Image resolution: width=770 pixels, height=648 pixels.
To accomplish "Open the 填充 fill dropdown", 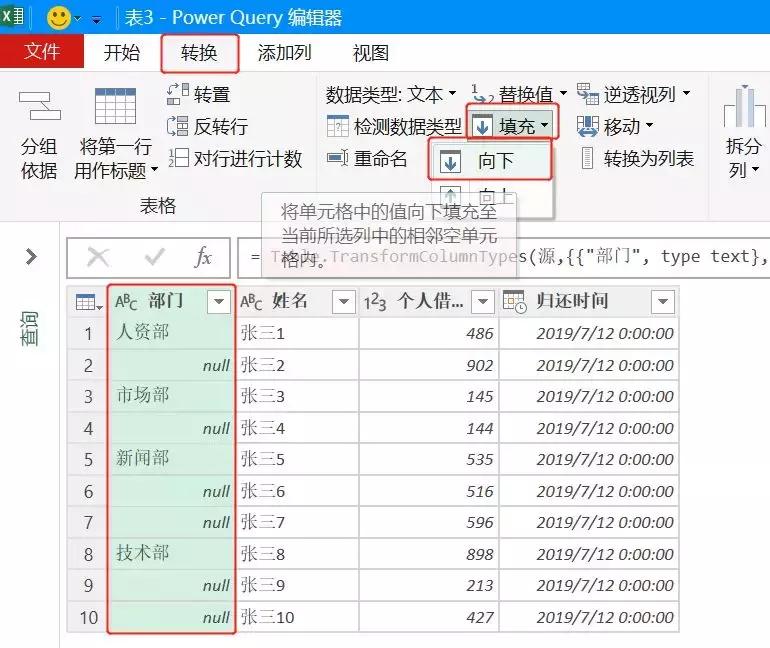I will pos(512,126).
